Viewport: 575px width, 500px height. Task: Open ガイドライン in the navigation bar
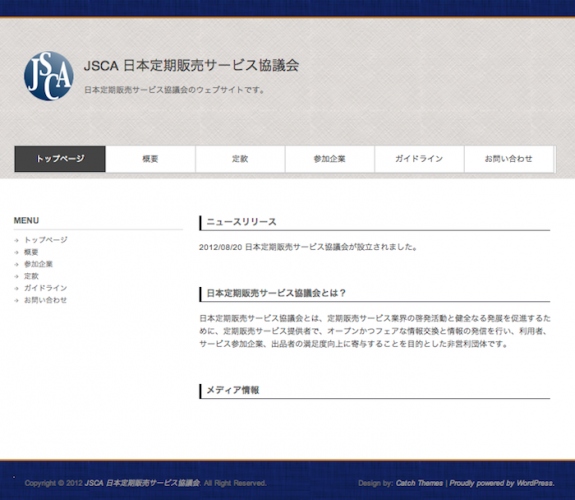pos(419,159)
